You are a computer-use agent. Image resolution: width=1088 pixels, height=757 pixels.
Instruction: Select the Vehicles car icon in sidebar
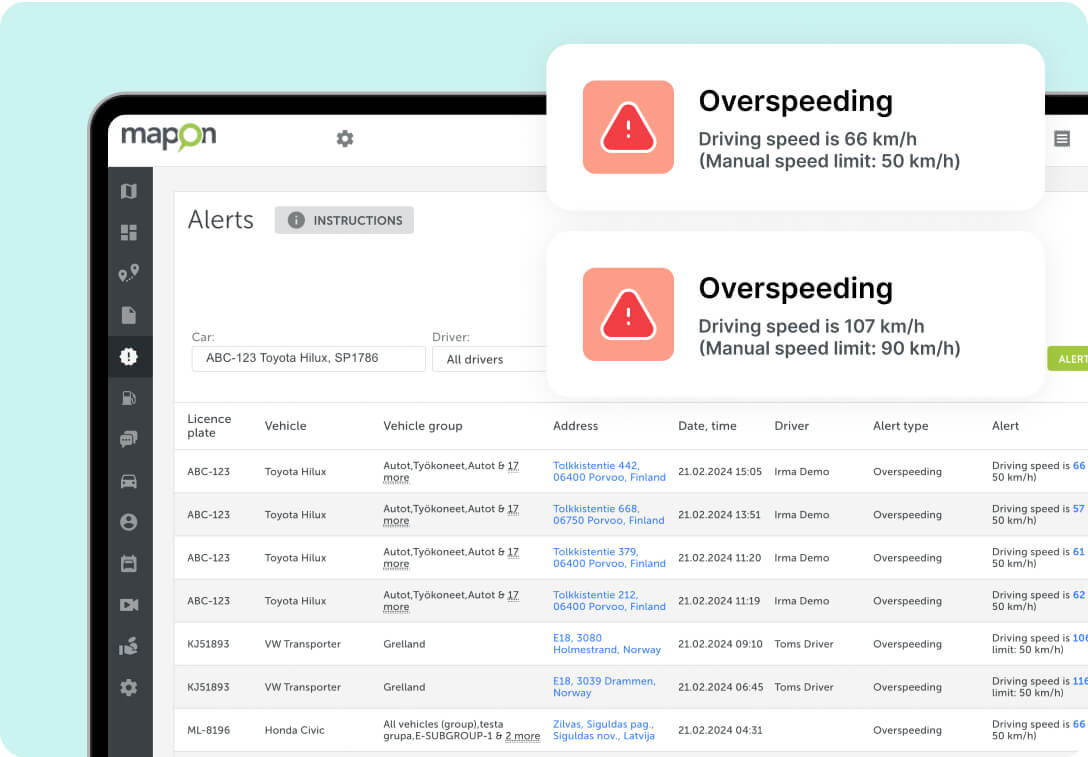(128, 480)
